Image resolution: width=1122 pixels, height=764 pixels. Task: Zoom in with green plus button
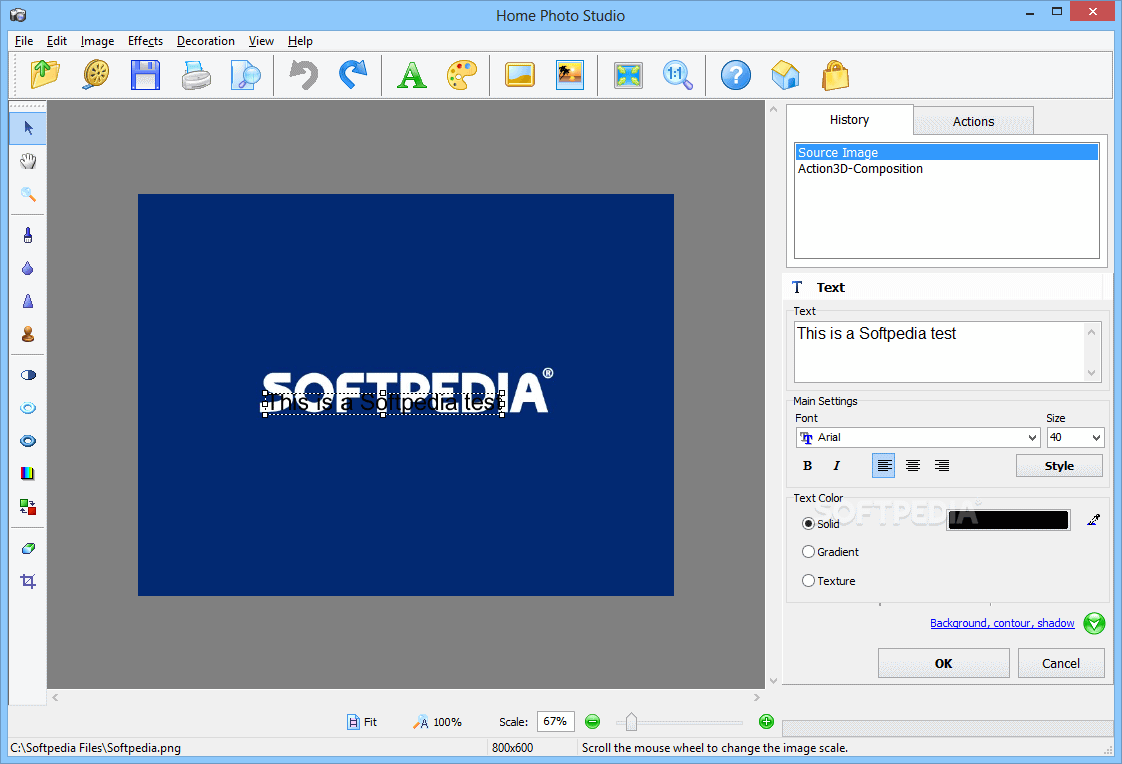[x=766, y=722]
